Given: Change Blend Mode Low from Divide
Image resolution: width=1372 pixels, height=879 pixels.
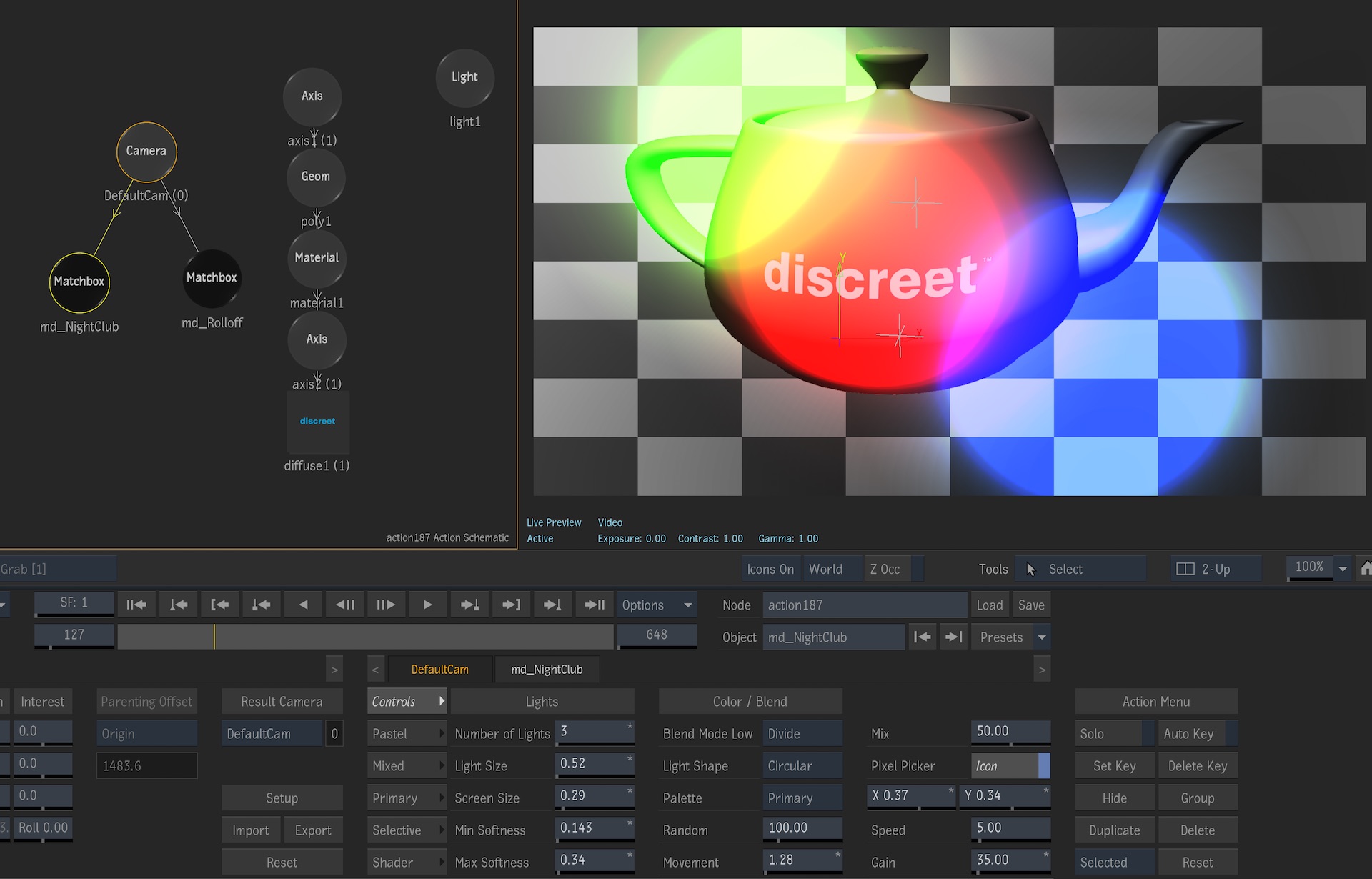Looking at the screenshot, I should 802,733.
